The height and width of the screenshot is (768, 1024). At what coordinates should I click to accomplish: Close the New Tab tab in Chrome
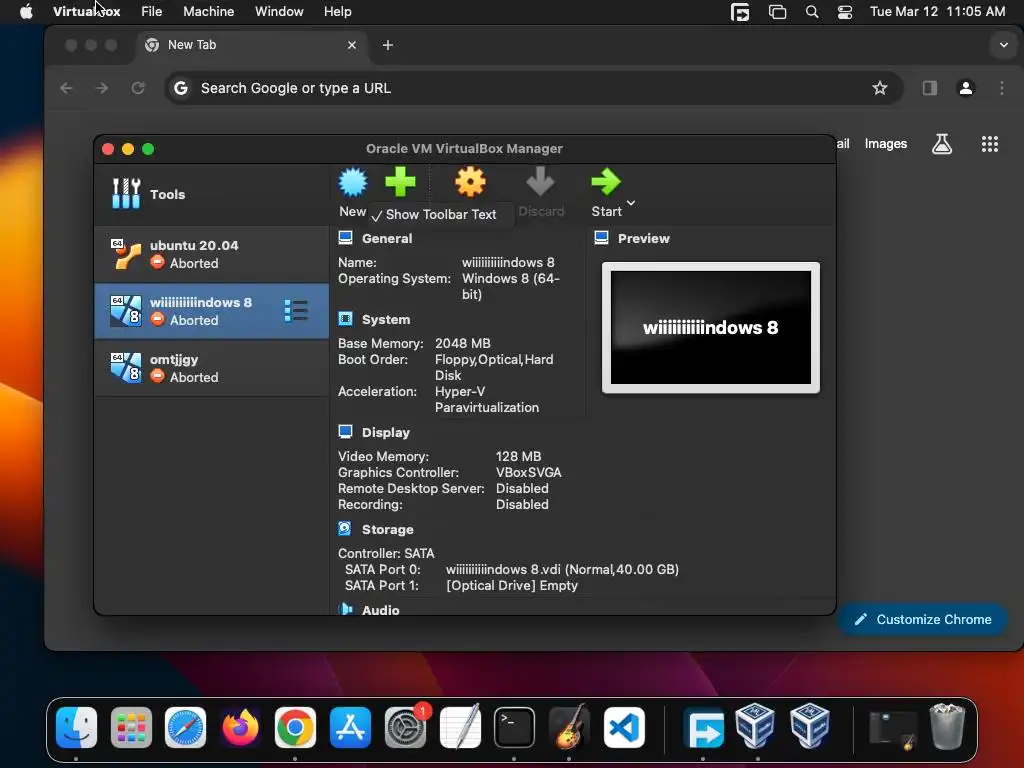click(352, 45)
